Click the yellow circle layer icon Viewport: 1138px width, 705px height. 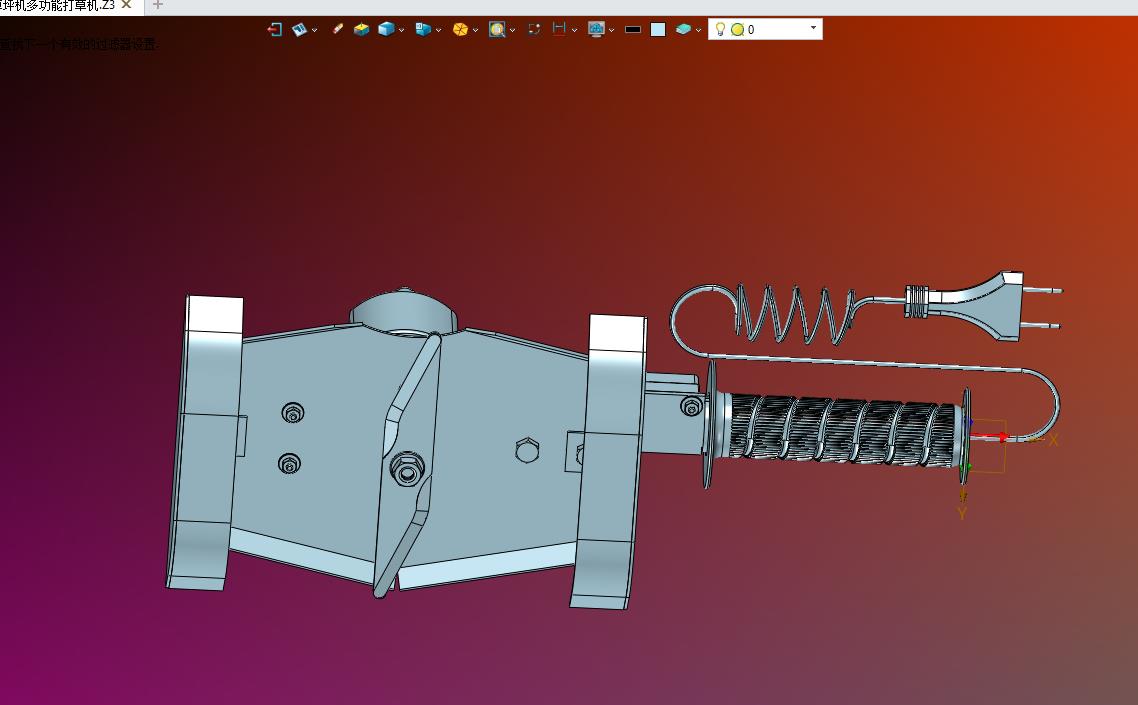(737, 30)
